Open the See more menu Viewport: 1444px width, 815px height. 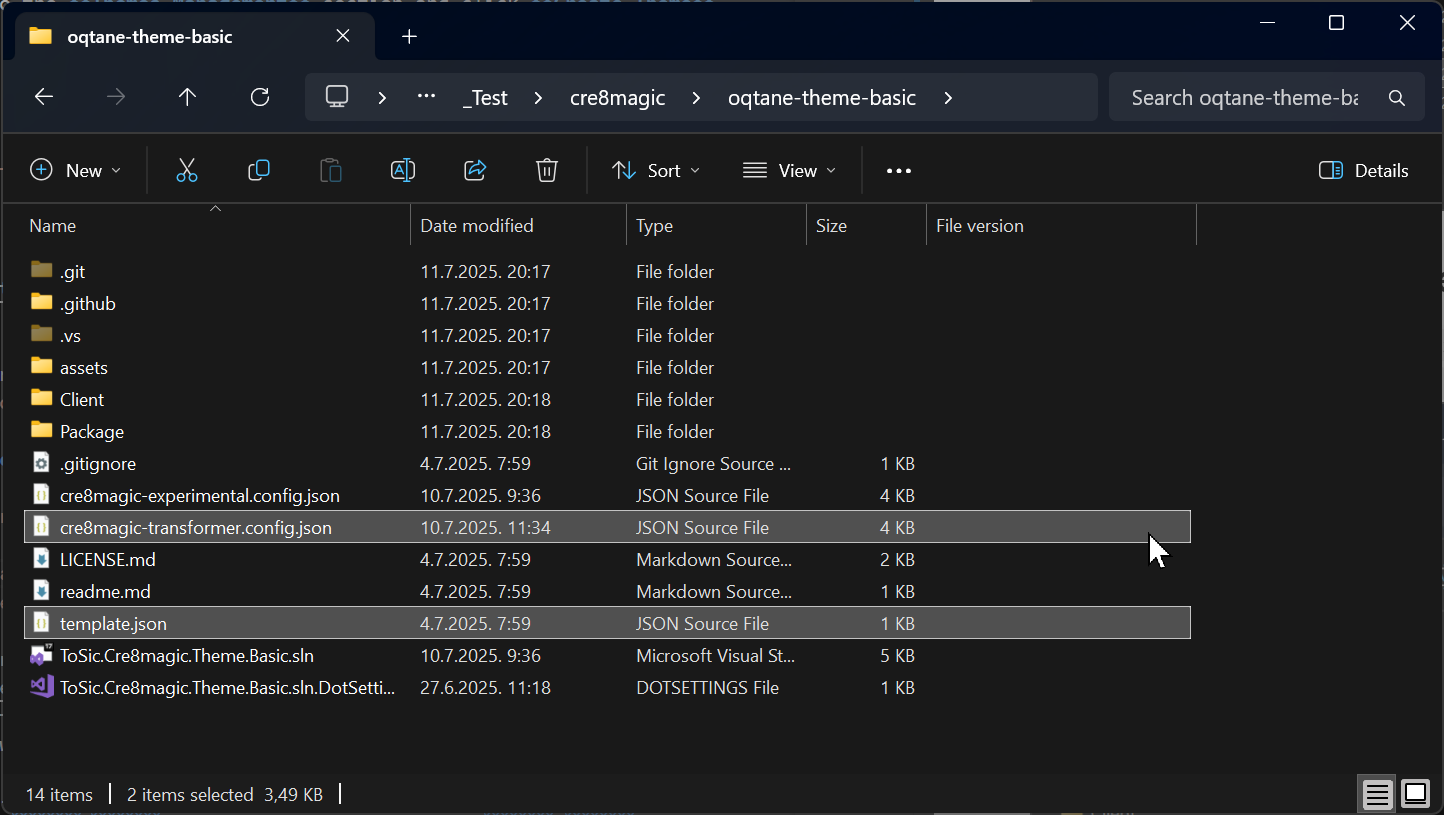click(898, 170)
